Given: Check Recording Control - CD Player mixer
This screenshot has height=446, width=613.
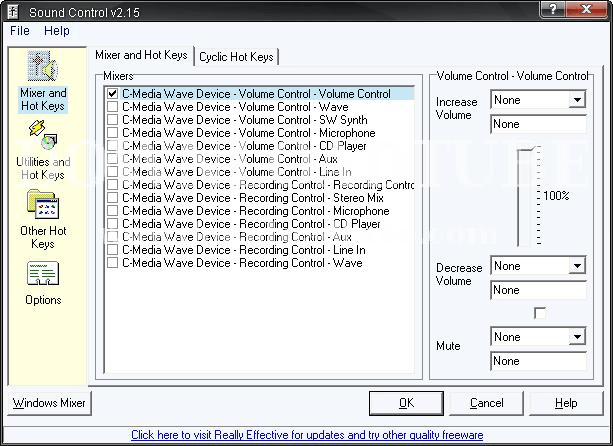Looking at the screenshot, I should [113, 224].
